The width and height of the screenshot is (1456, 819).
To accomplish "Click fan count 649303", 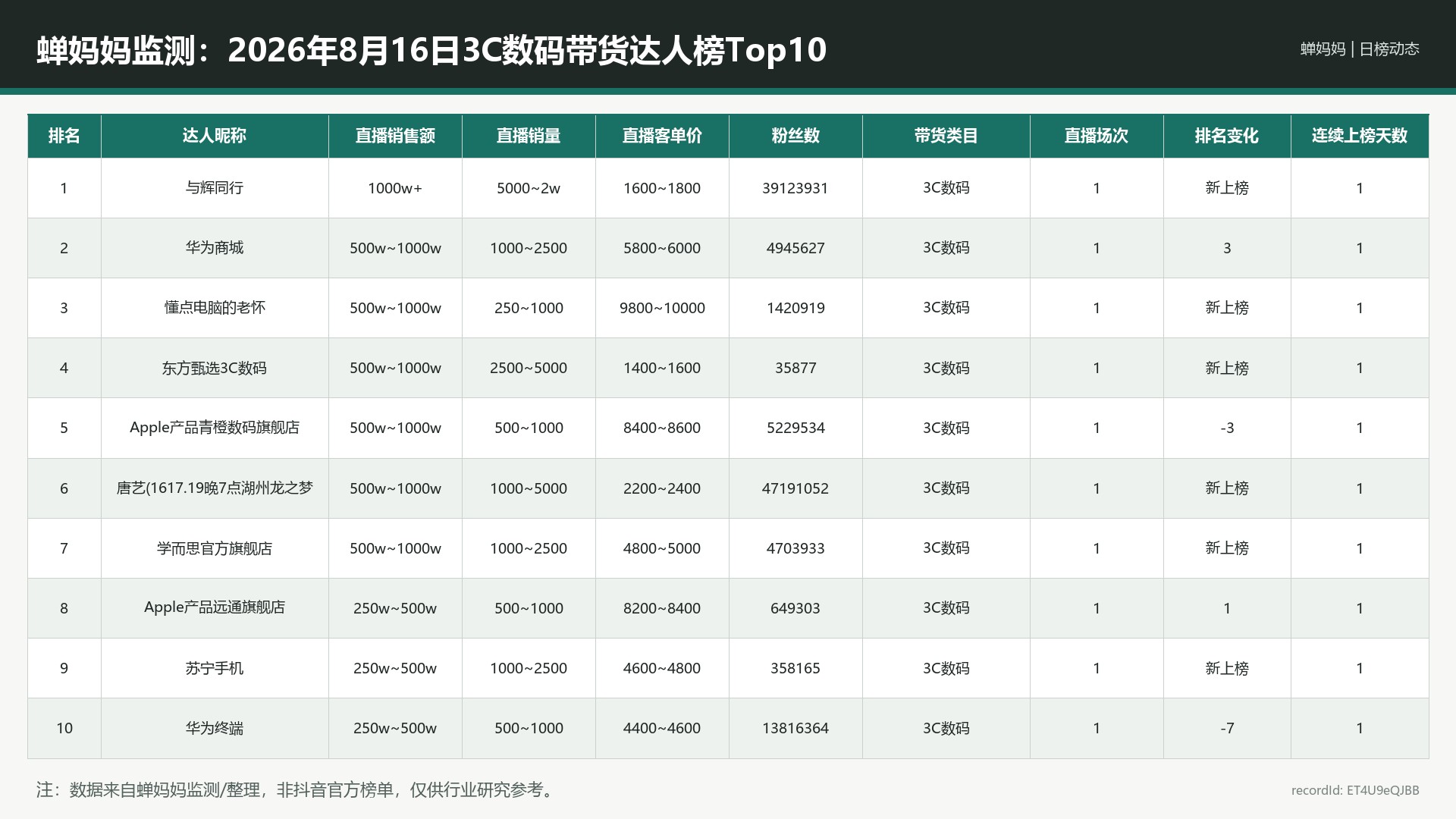I will pyautogui.click(x=795, y=608).
